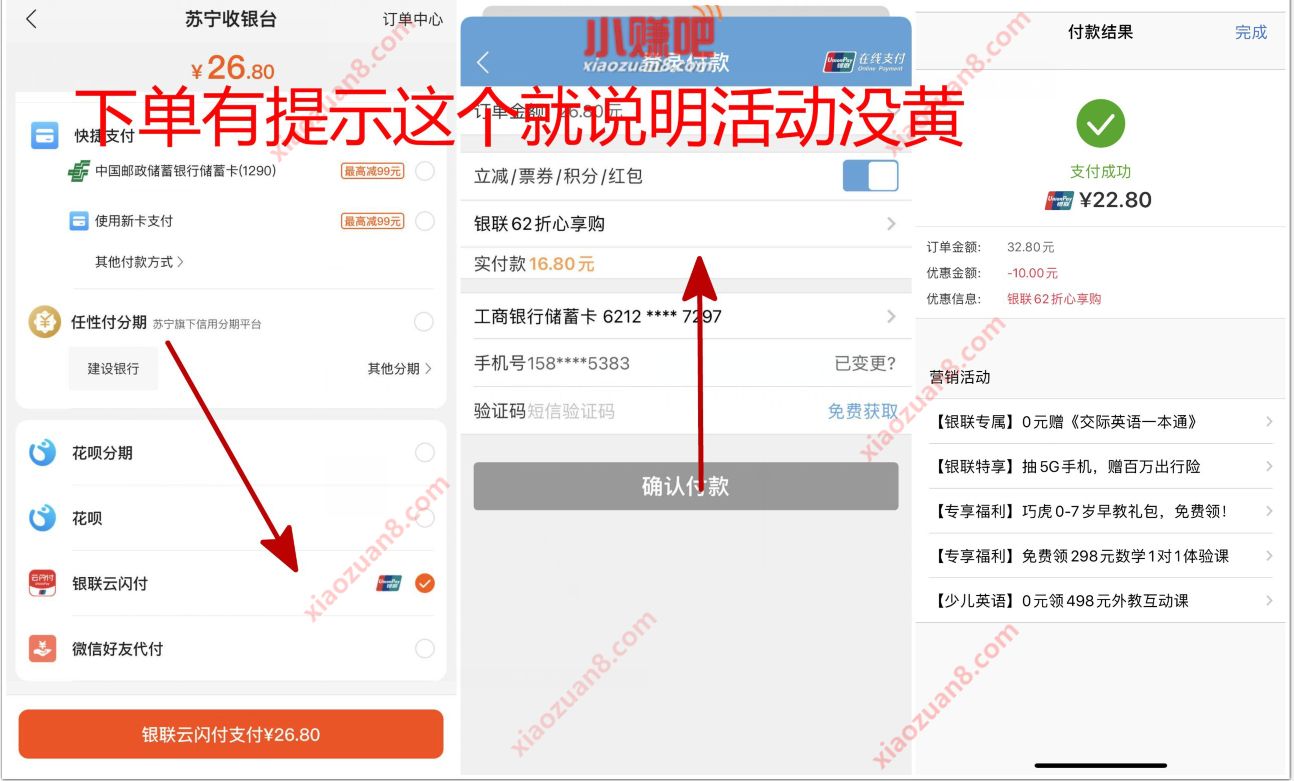Select the 花呗 radio button
The width and height of the screenshot is (1294, 781).
[425, 518]
